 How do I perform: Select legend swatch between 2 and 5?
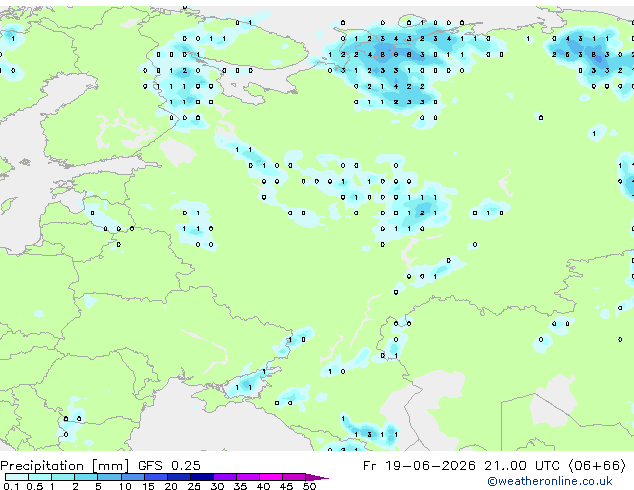[x=86, y=477]
